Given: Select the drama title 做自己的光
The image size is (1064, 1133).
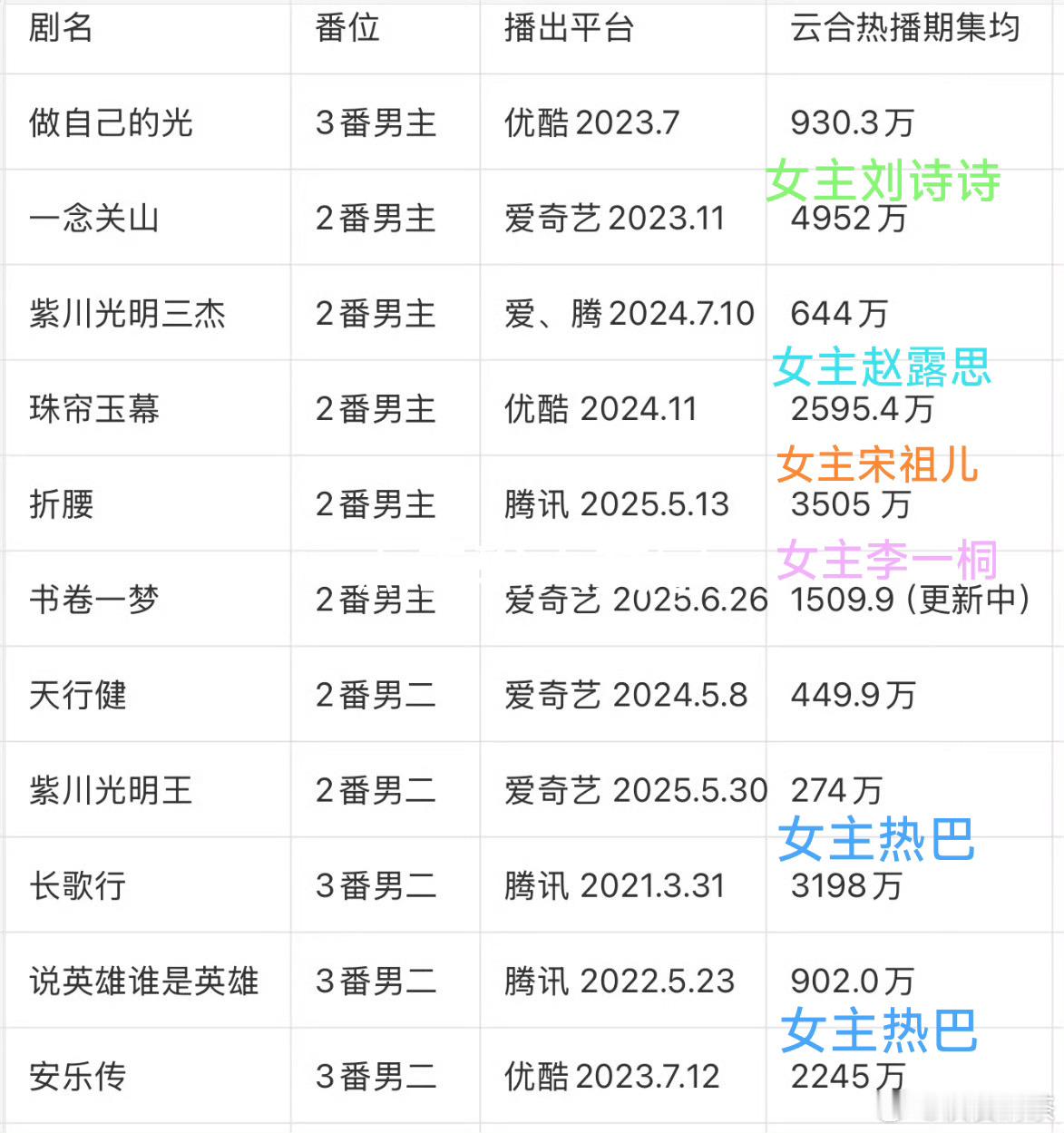Looking at the screenshot, I should point(111,122).
